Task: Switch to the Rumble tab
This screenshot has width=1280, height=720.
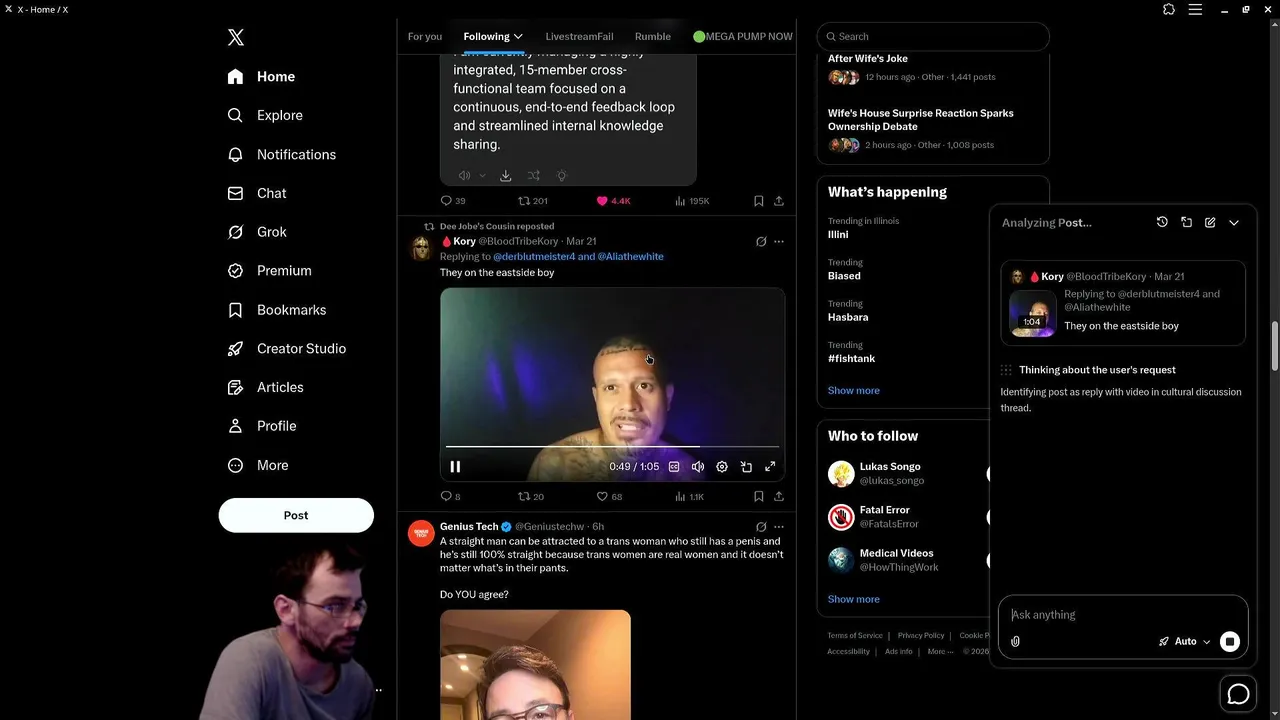Action: 653,36
